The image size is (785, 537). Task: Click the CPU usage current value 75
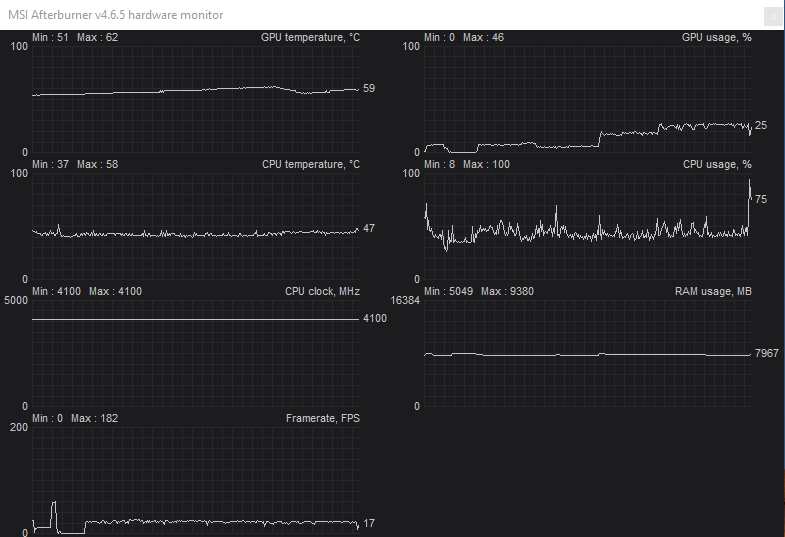(761, 200)
